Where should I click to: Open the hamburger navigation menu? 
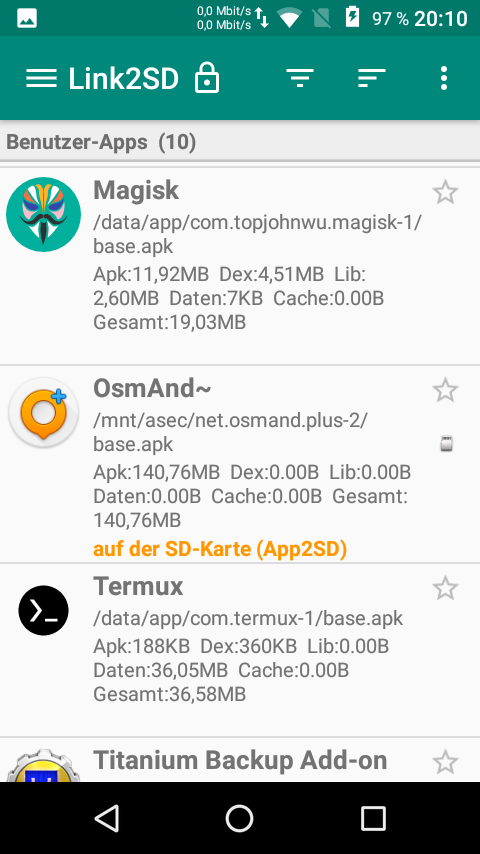41,79
